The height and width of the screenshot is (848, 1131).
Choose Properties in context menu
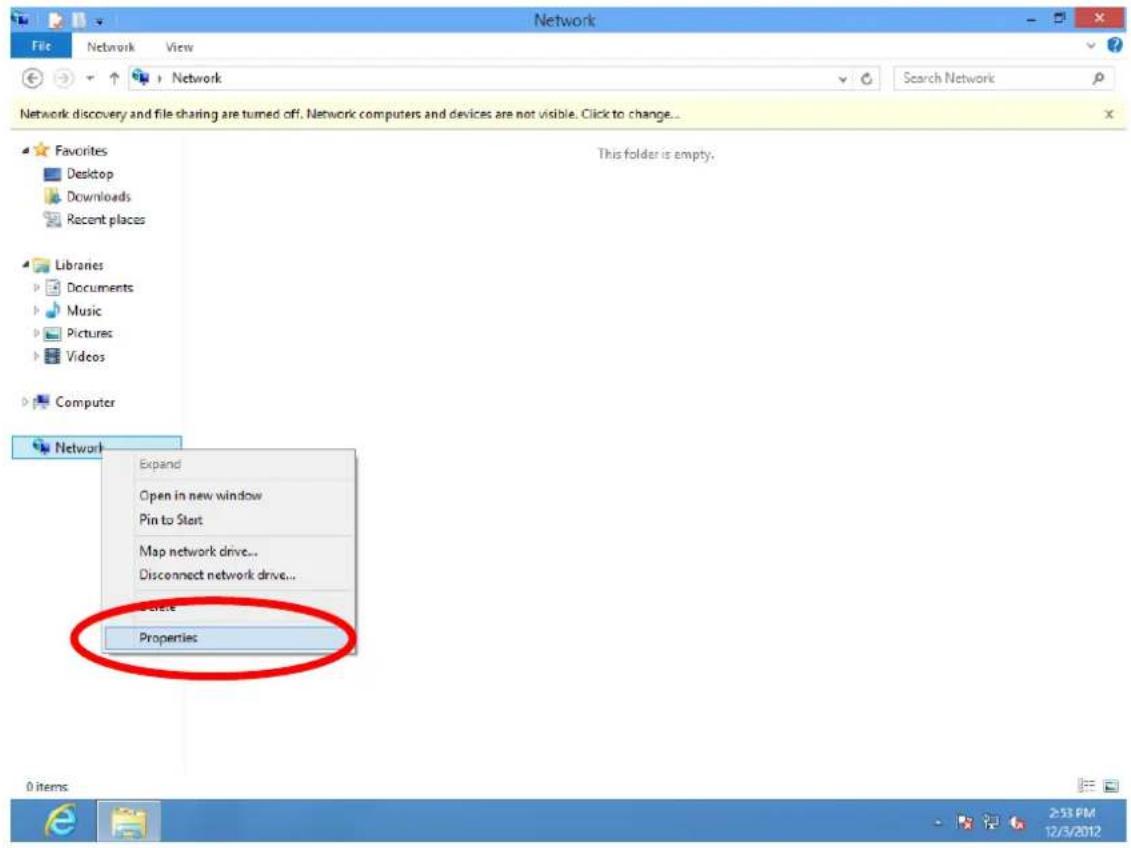click(226, 638)
